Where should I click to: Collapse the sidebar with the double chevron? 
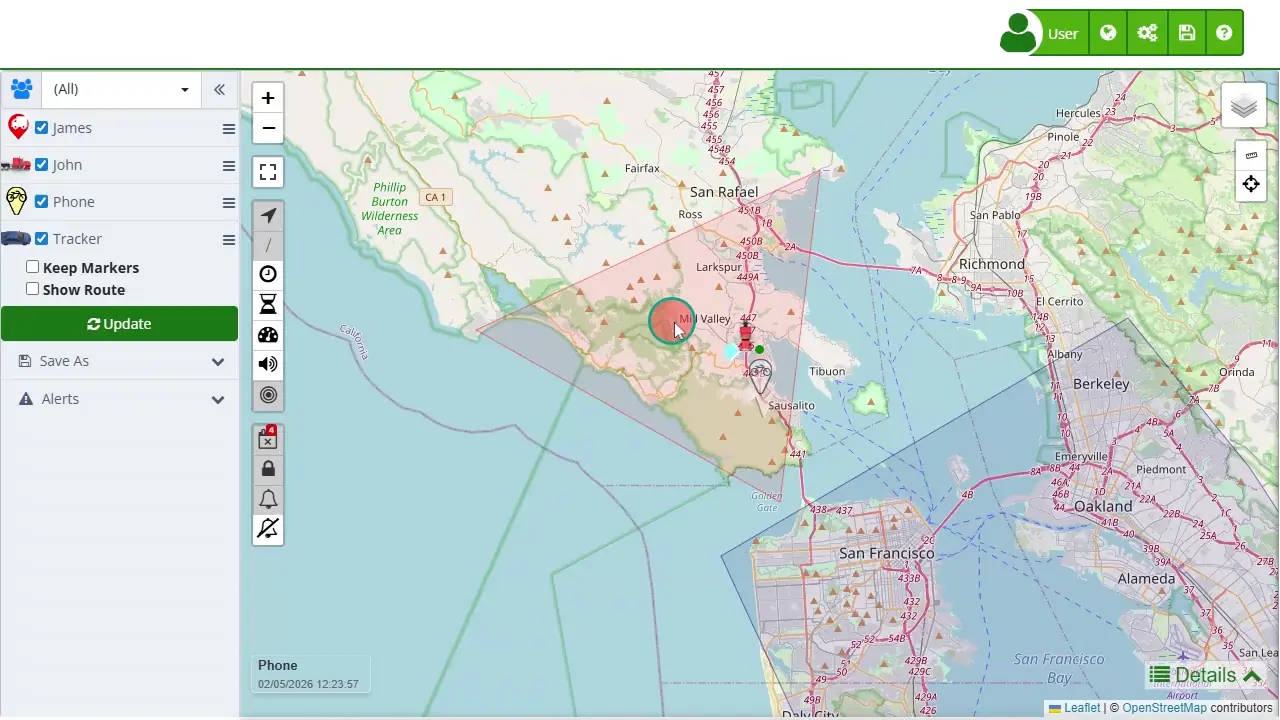[x=219, y=89]
